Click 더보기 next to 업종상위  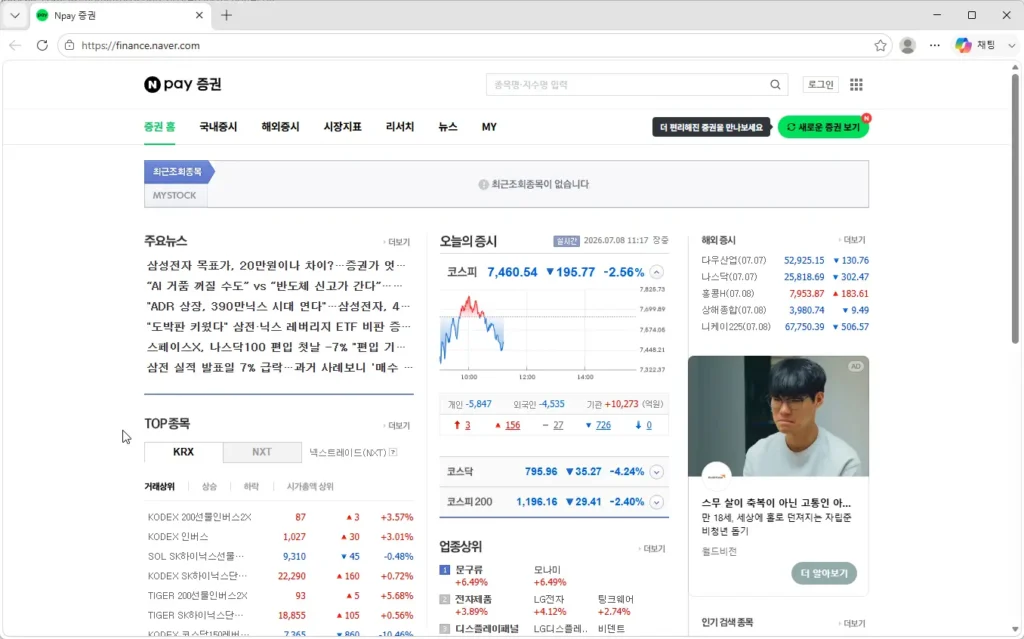(652, 549)
